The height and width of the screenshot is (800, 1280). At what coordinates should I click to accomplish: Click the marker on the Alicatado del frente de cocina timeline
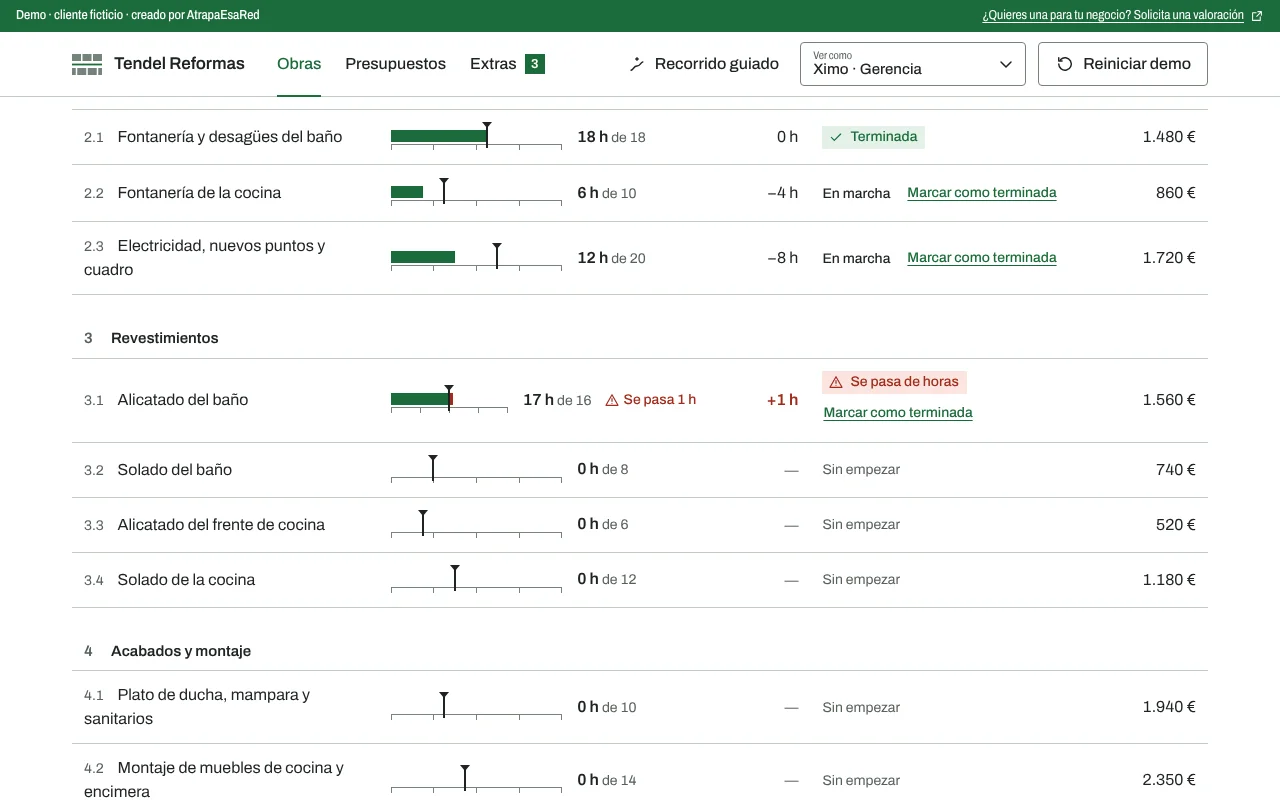coord(423,522)
